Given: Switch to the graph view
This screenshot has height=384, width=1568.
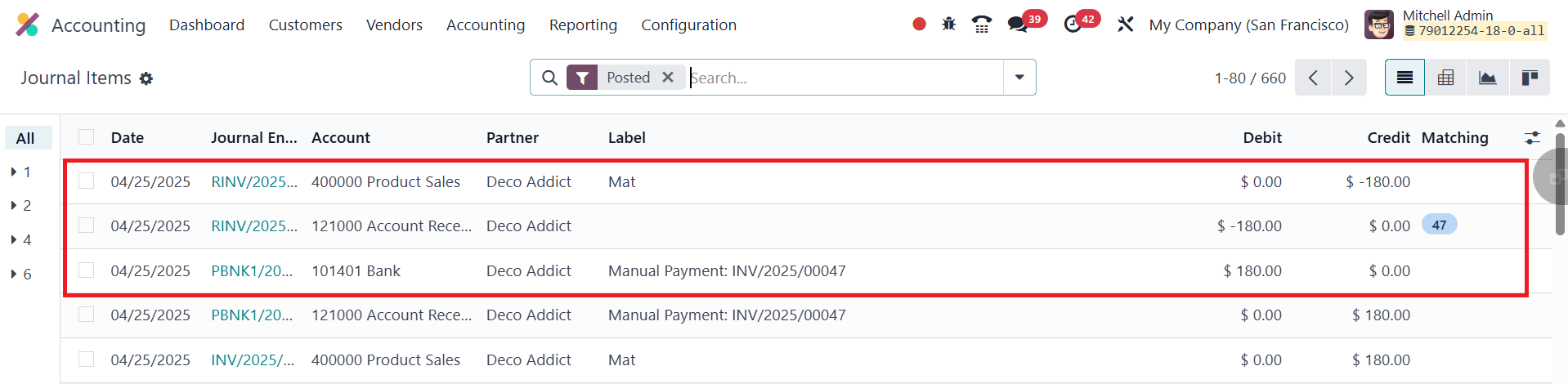Looking at the screenshot, I should coord(1487,78).
